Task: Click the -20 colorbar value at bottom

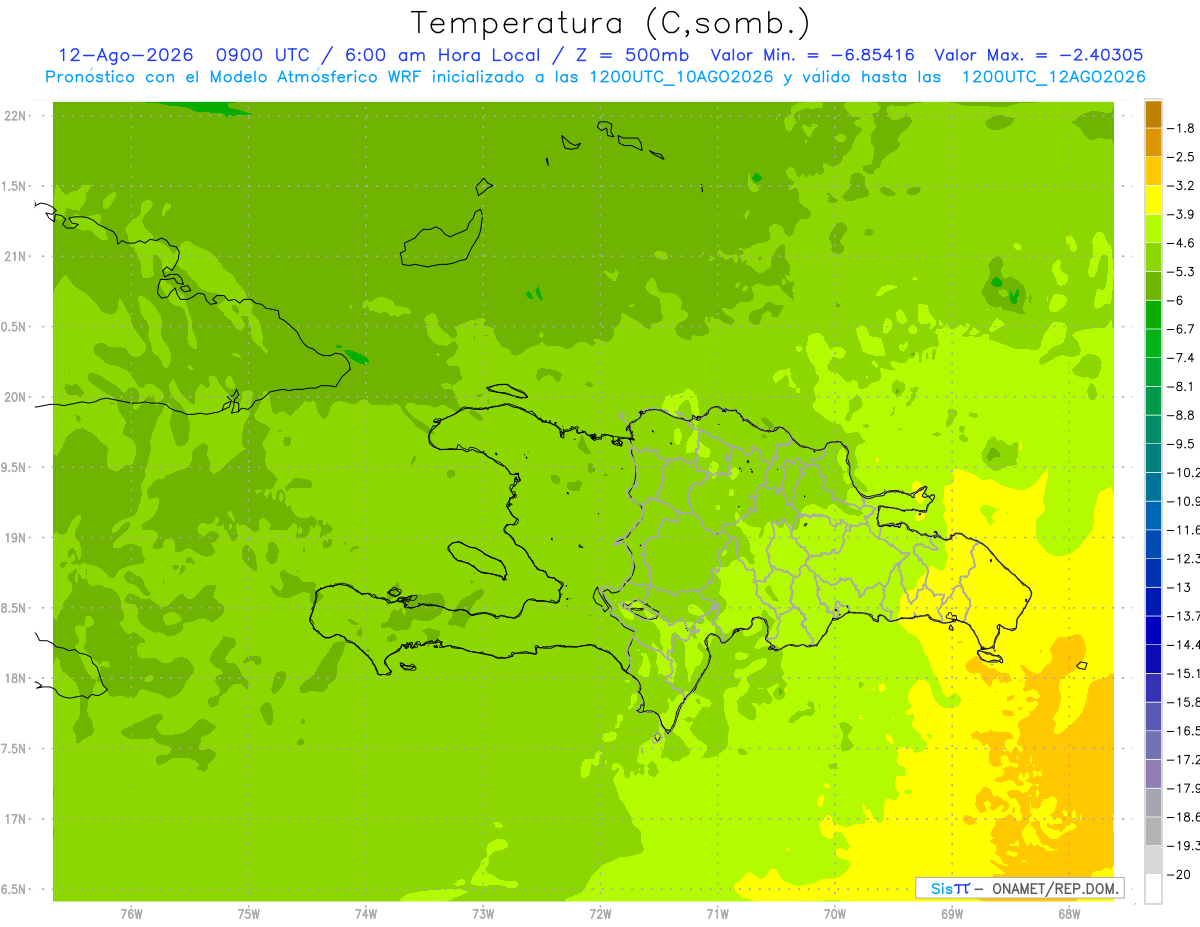Action: [1178, 874]
